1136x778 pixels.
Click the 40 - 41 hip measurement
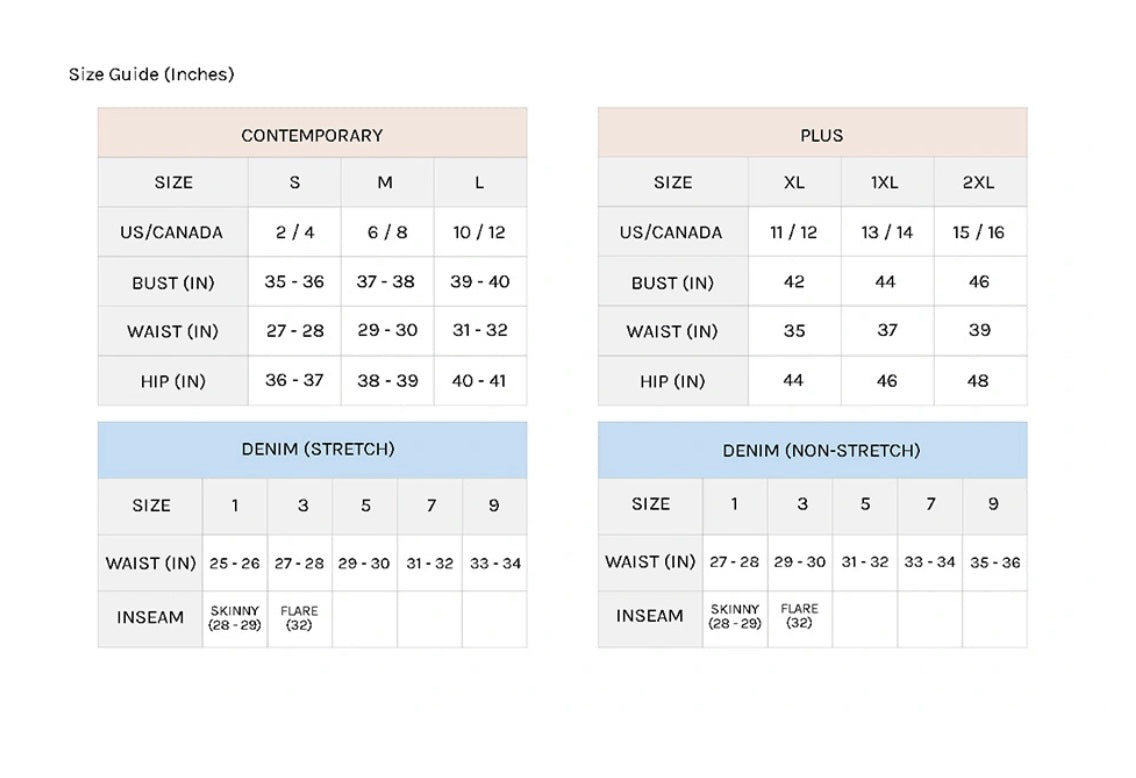click(x=479, y=380)
